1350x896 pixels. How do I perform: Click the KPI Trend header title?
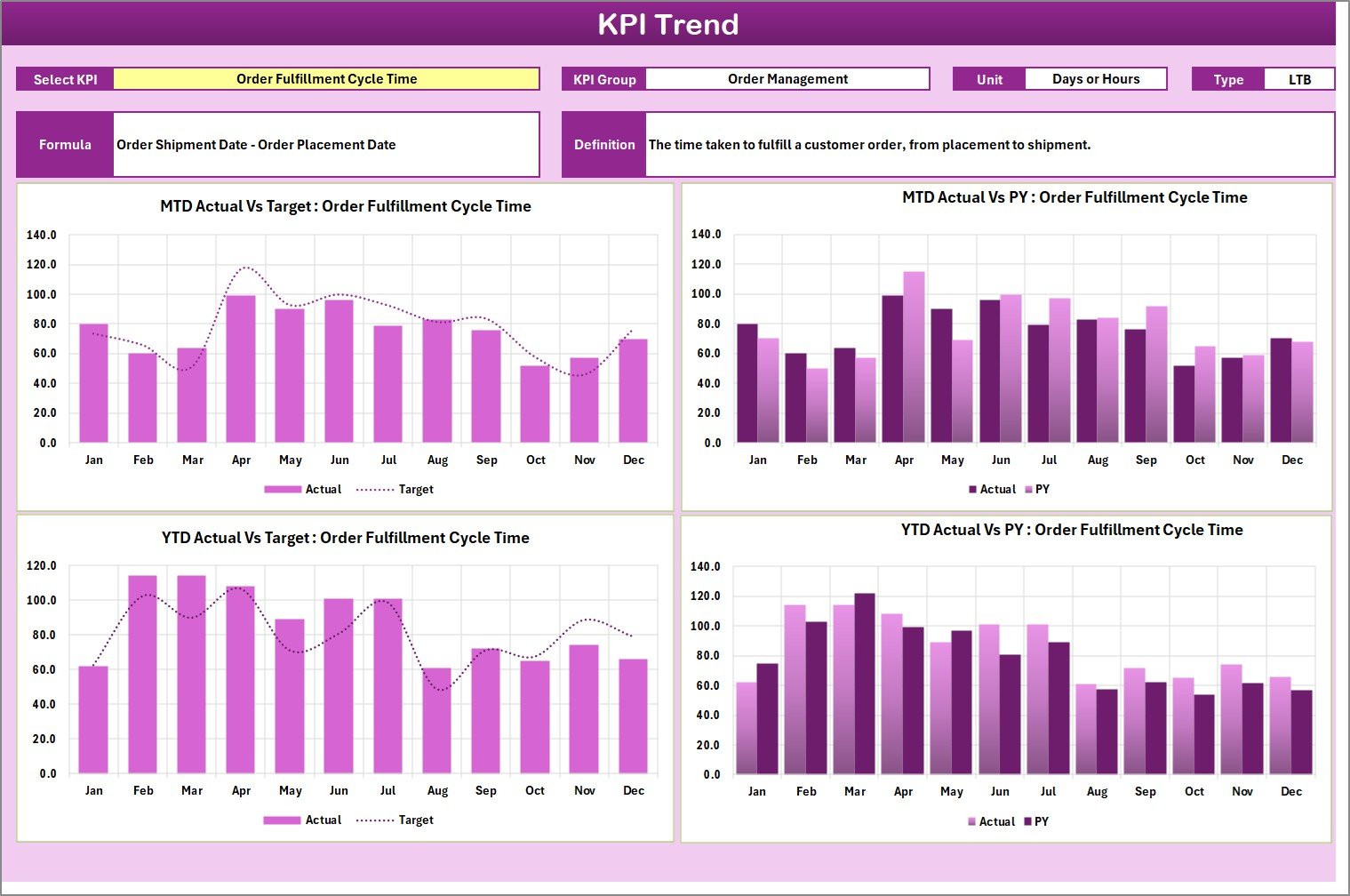[x=667, y=24]
